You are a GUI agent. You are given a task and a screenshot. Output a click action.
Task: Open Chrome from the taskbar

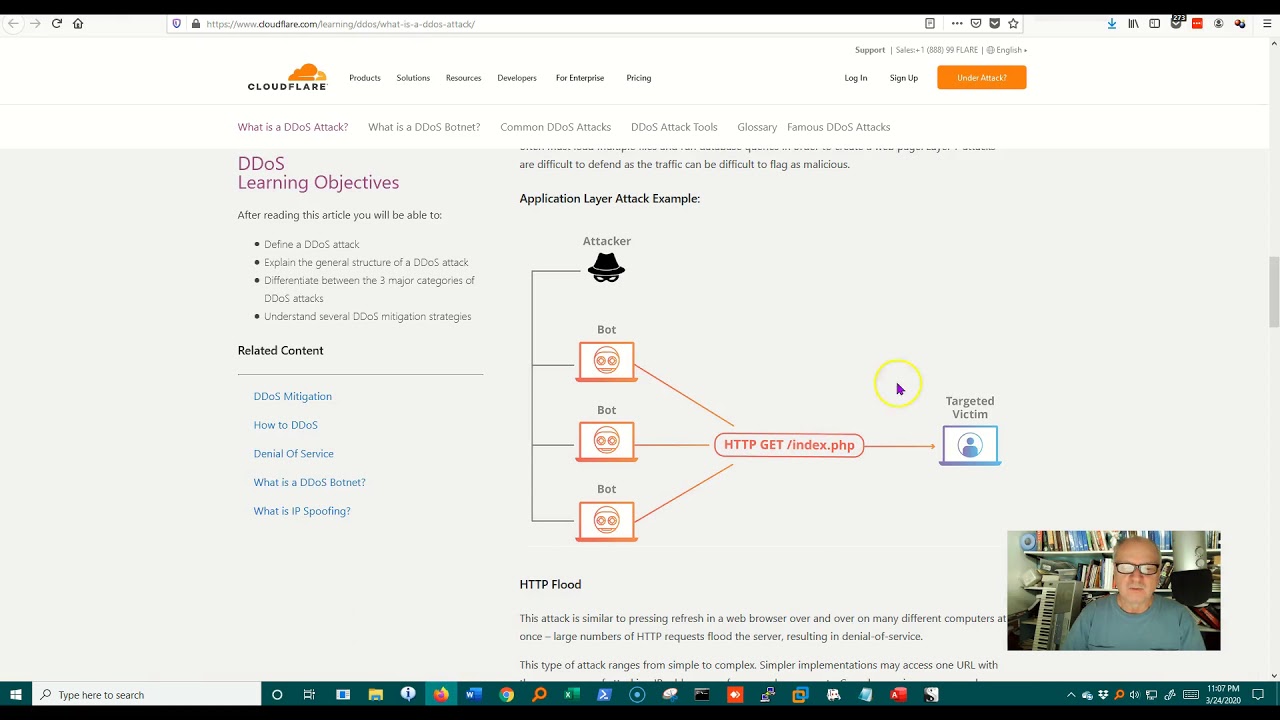tap(506, 695)
